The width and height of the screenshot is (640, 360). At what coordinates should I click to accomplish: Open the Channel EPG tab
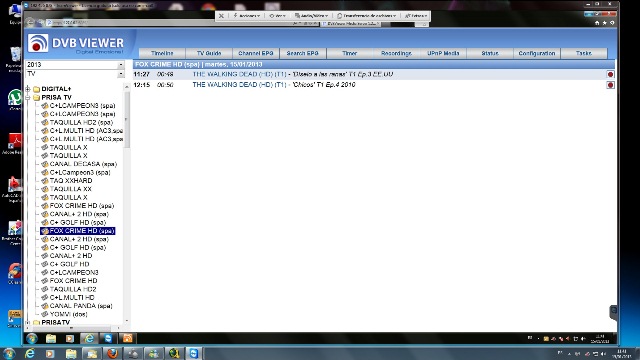(256, 53)
